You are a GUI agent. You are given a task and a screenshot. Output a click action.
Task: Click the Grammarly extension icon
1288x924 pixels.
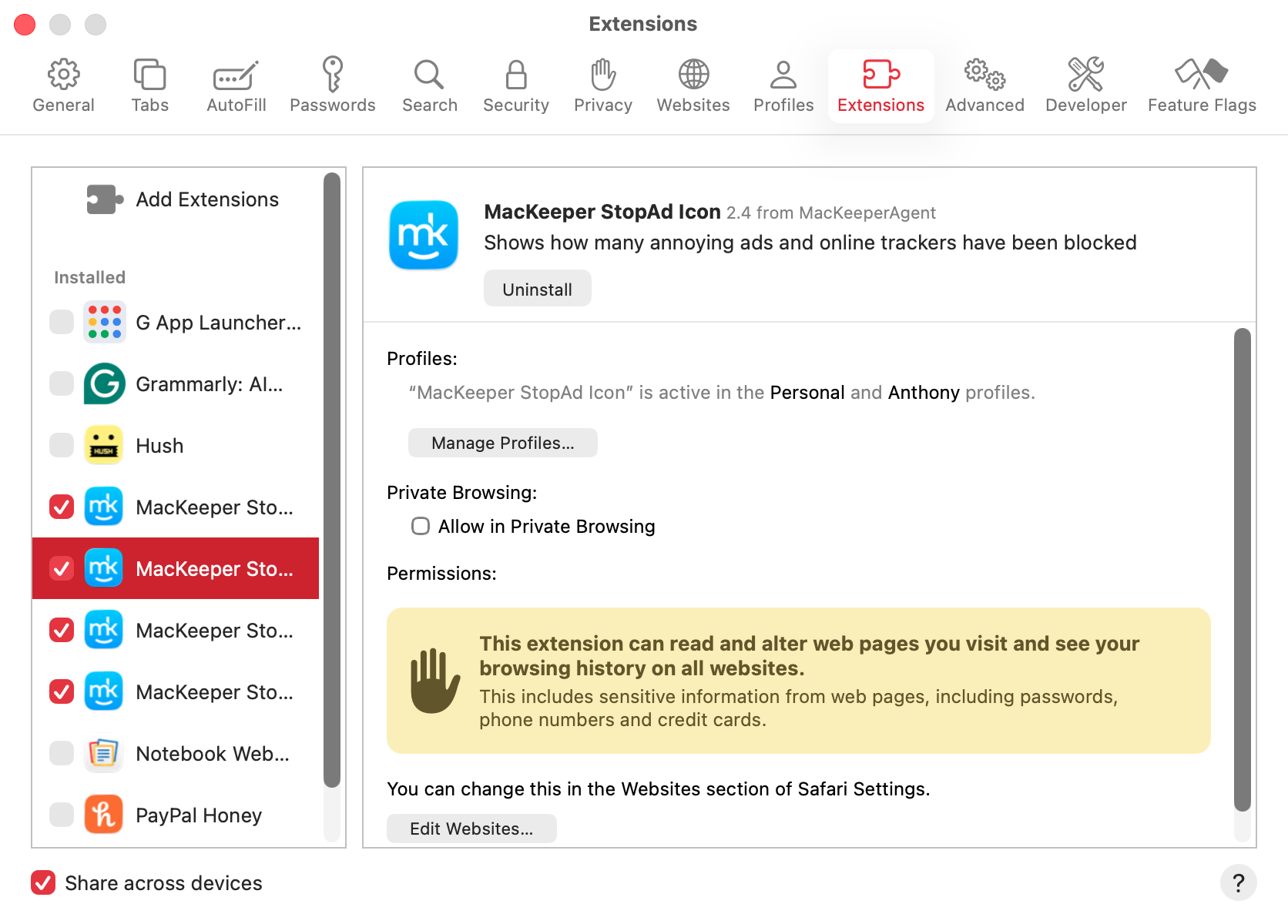click(104, 383)
